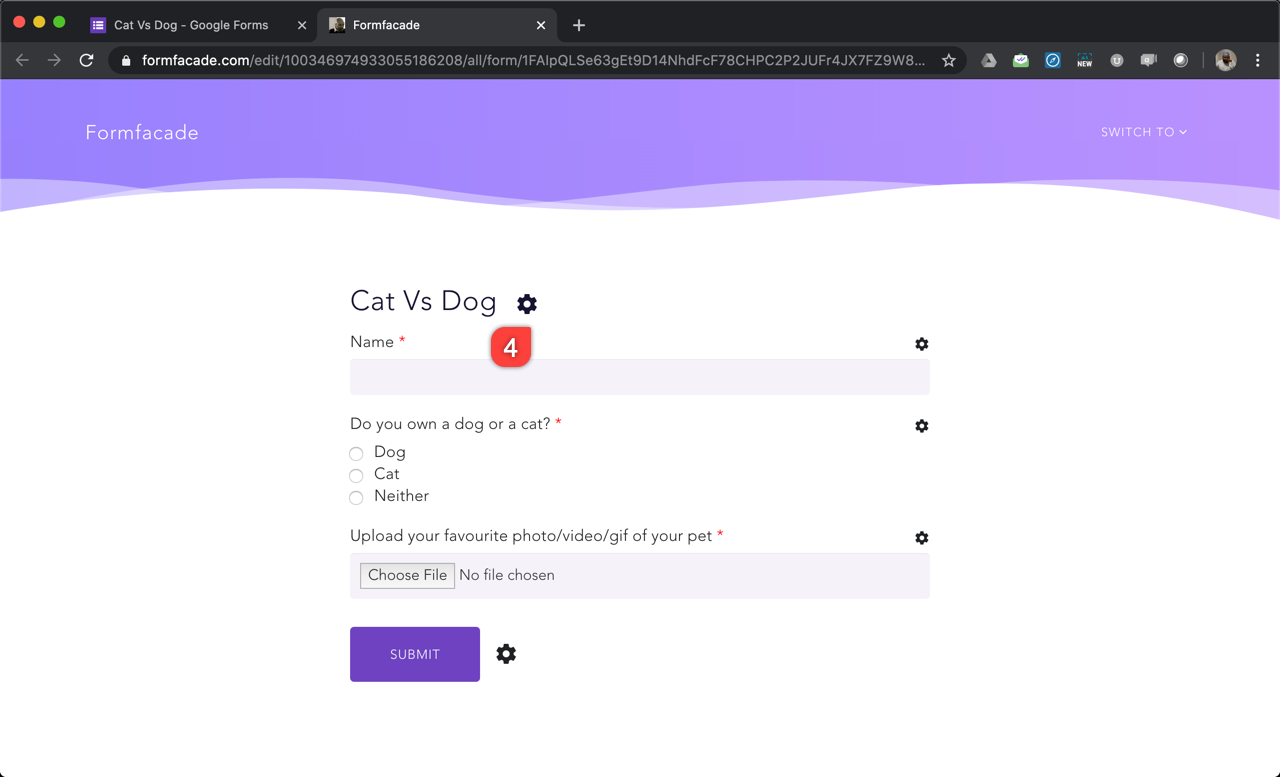Open a new browser tab
1280x777 pixels.
[x=579, y=25]
